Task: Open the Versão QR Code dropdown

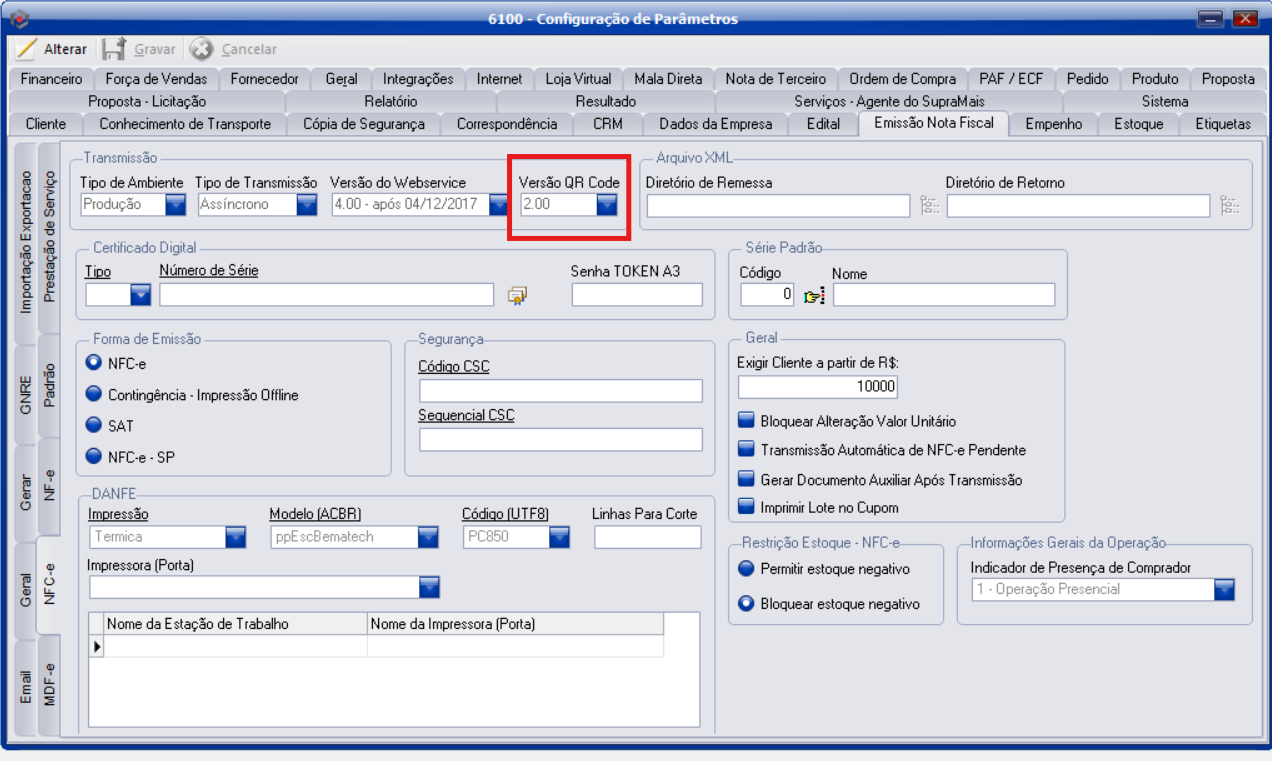Action: point(607,205)
